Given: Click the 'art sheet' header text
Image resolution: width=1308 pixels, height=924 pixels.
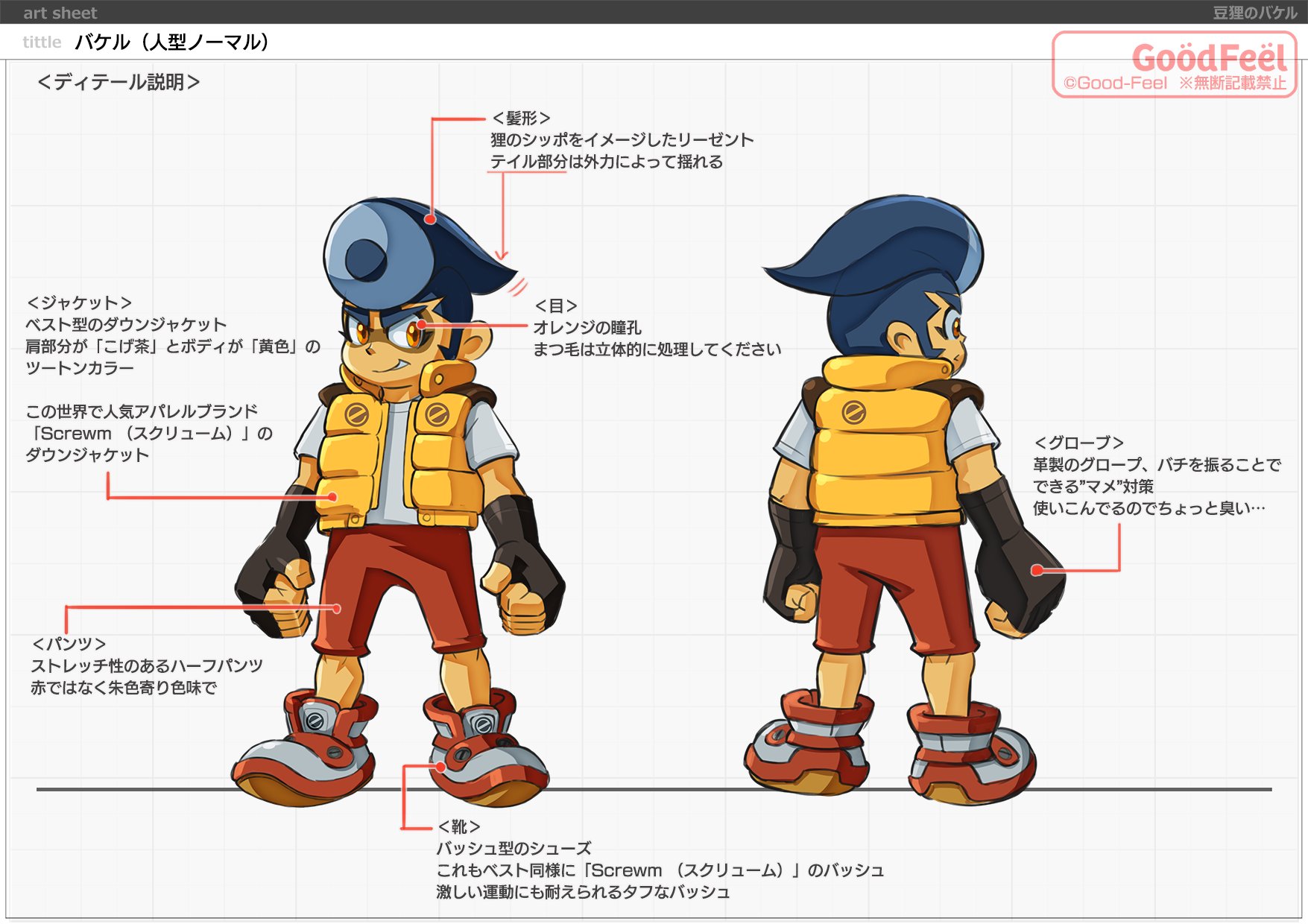Looking at the screenshot, I should [60, 13].
